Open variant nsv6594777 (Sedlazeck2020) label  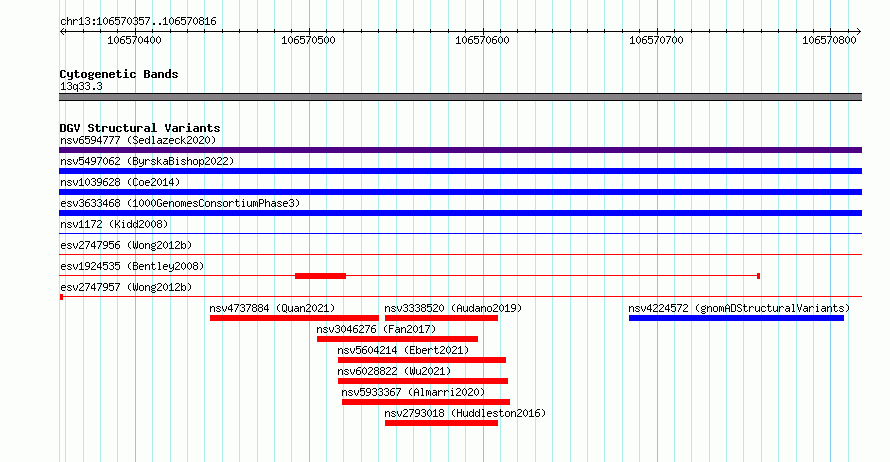click(x=138, y=140)
